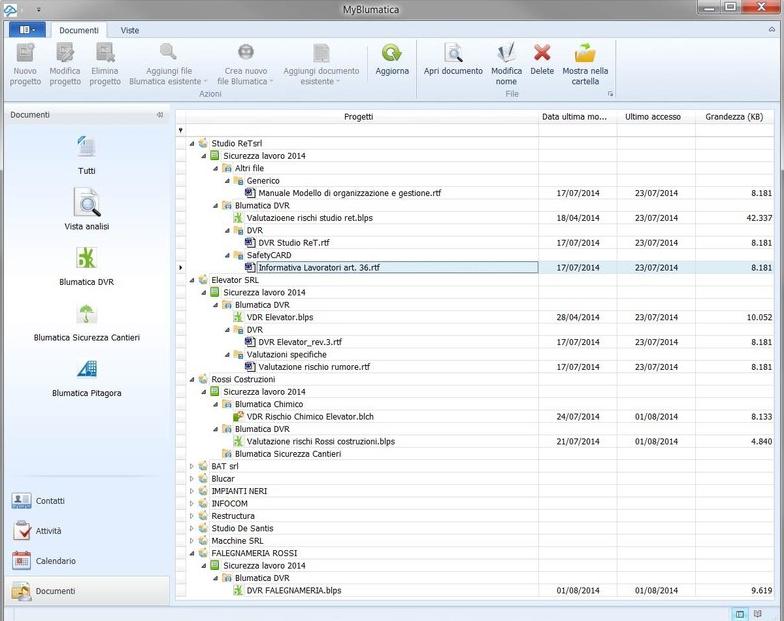The image size is (784, 621).
Task: Click the red Delete icon
Action: [542, 54]
